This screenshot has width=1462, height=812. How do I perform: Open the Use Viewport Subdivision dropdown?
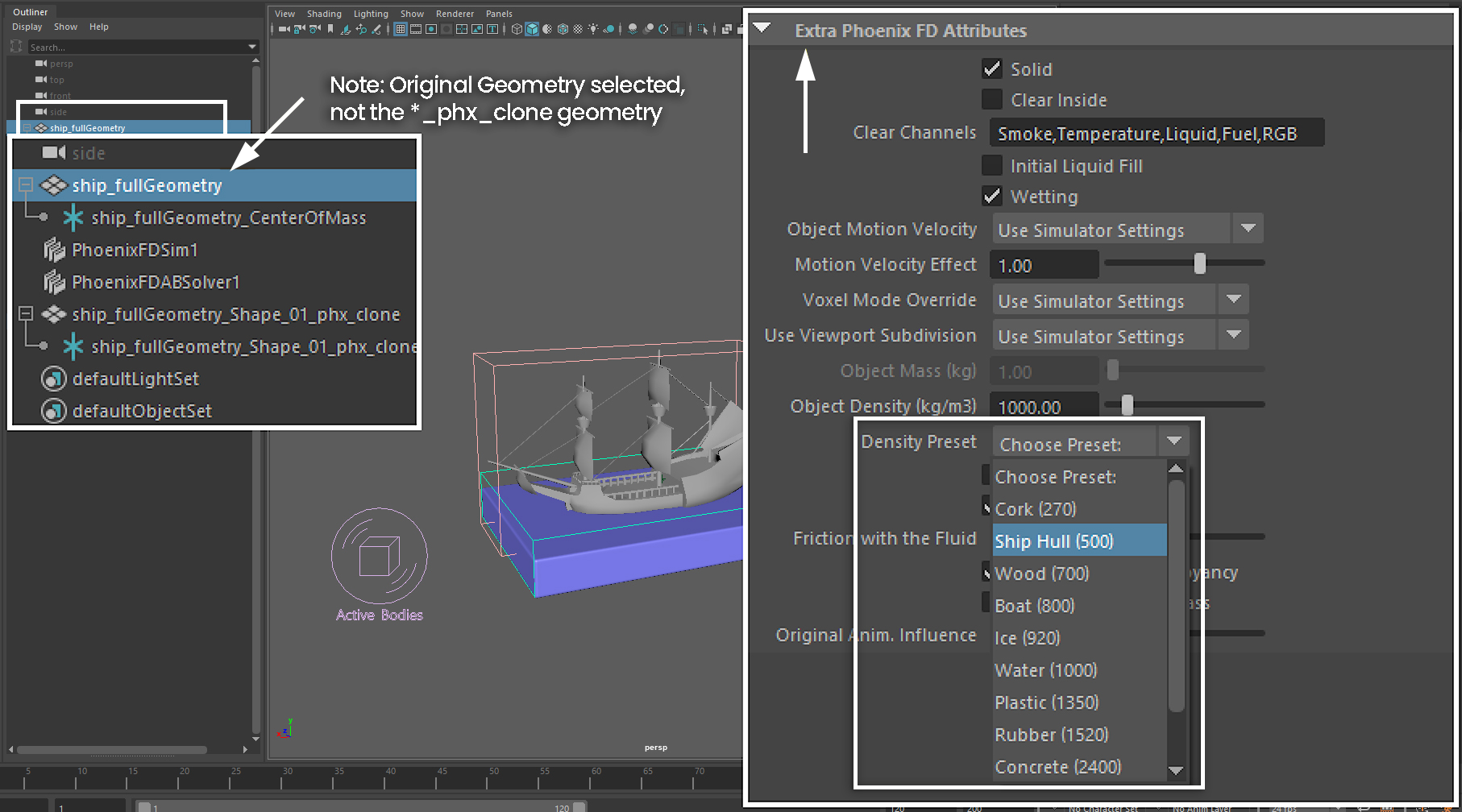[1120, 336]
